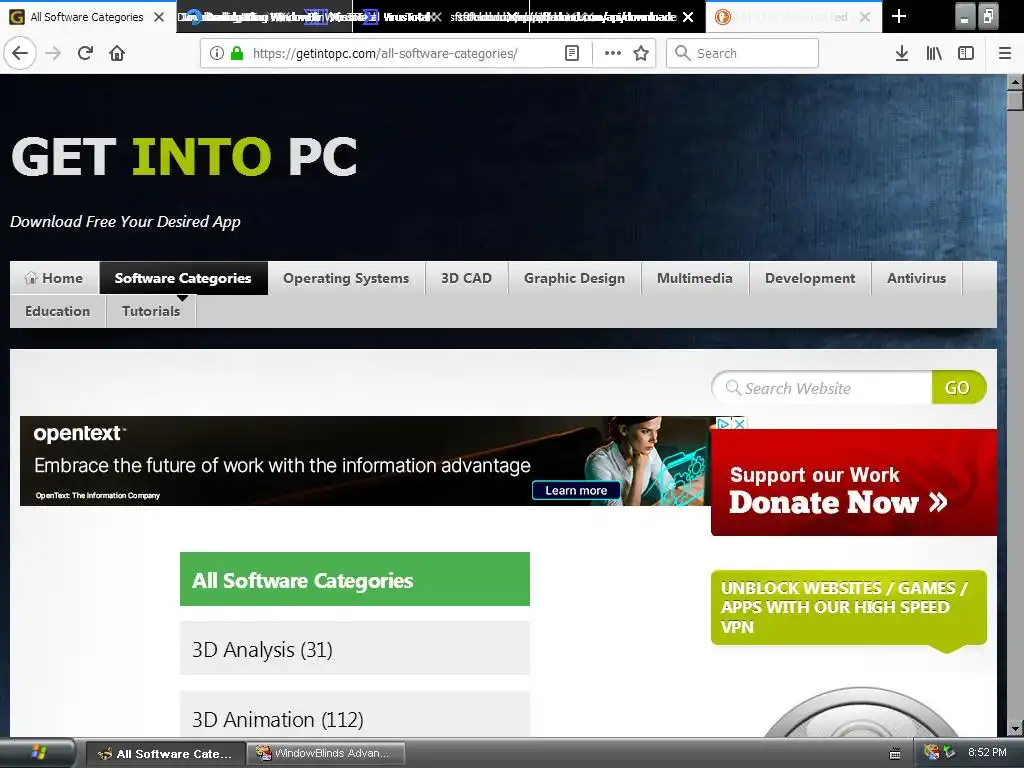Open the Home menu item

pyautogui.click(x=54, y=278)
